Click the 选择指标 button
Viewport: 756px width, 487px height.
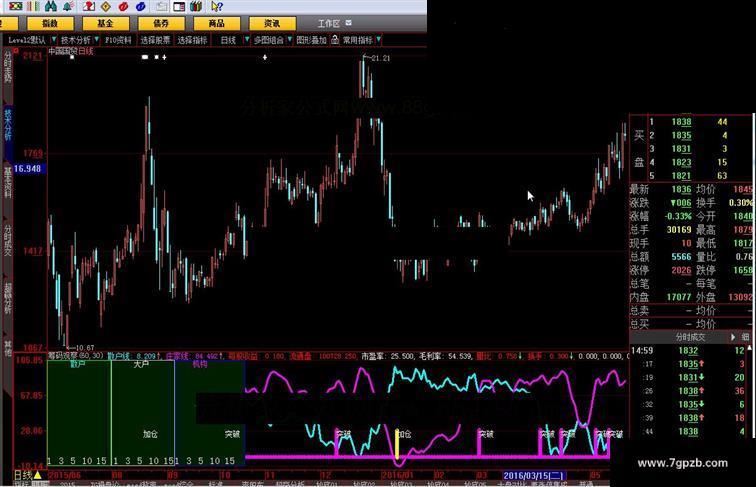[x=192, y=40]
